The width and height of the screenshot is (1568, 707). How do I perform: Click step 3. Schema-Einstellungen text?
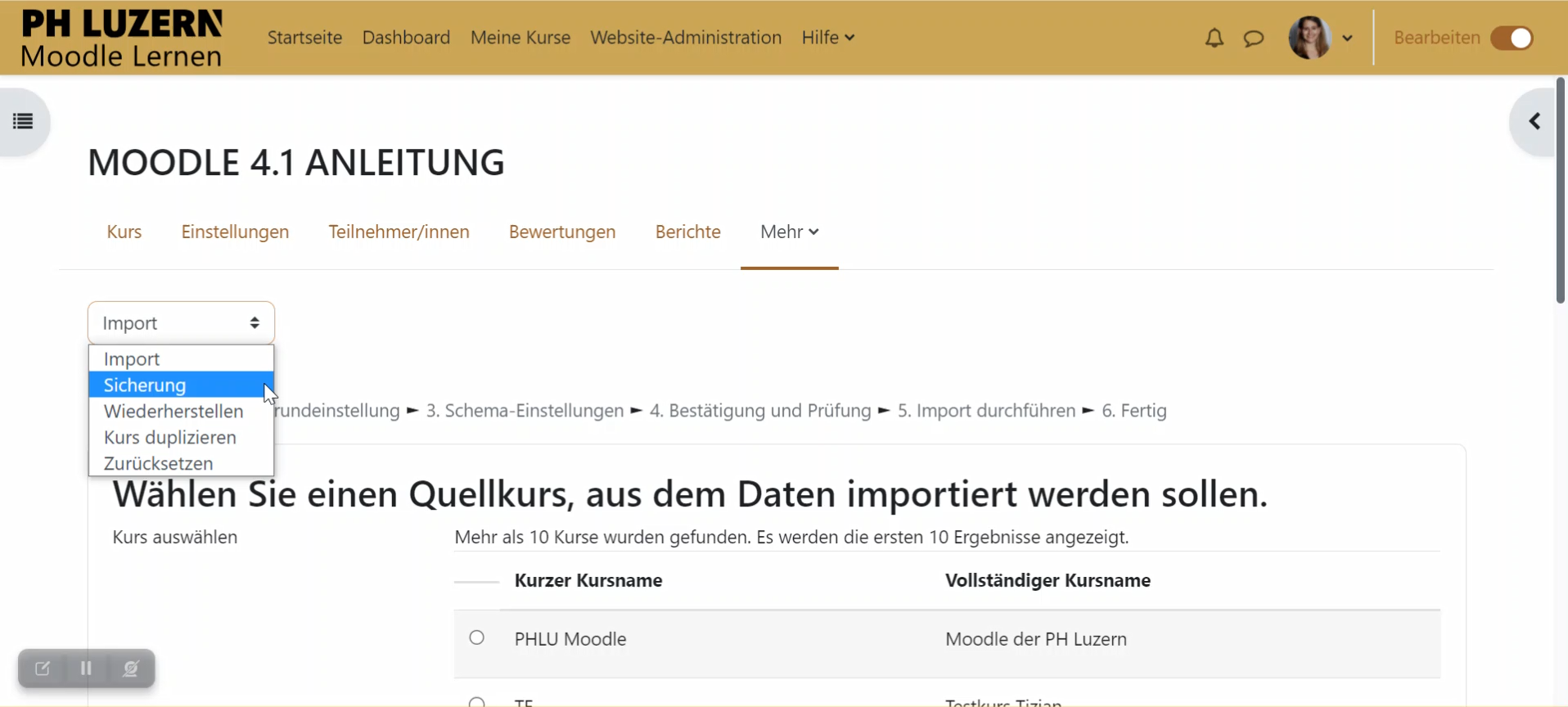[x=525, y=411]
